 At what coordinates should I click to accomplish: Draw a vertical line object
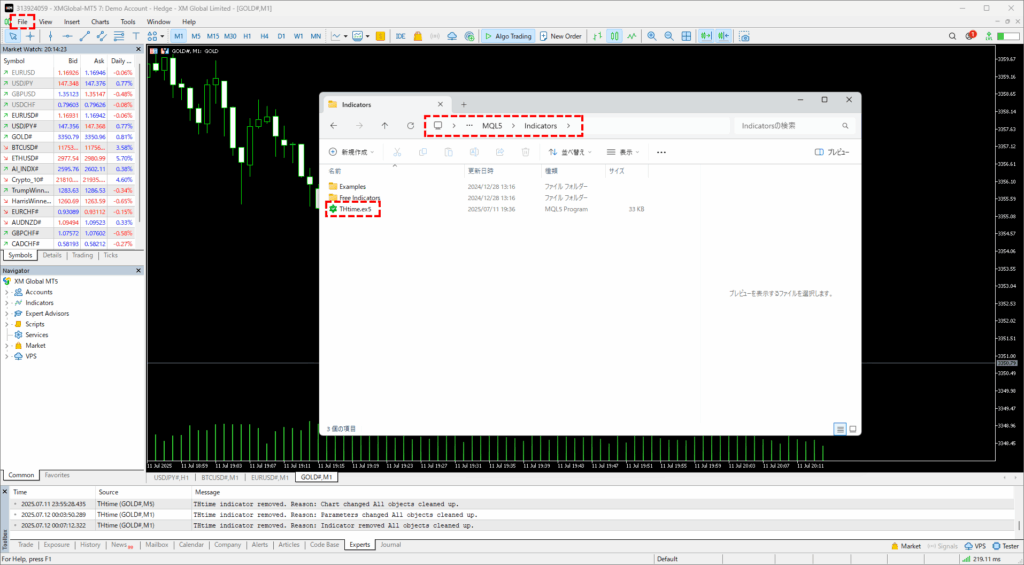tap(50, 37)
